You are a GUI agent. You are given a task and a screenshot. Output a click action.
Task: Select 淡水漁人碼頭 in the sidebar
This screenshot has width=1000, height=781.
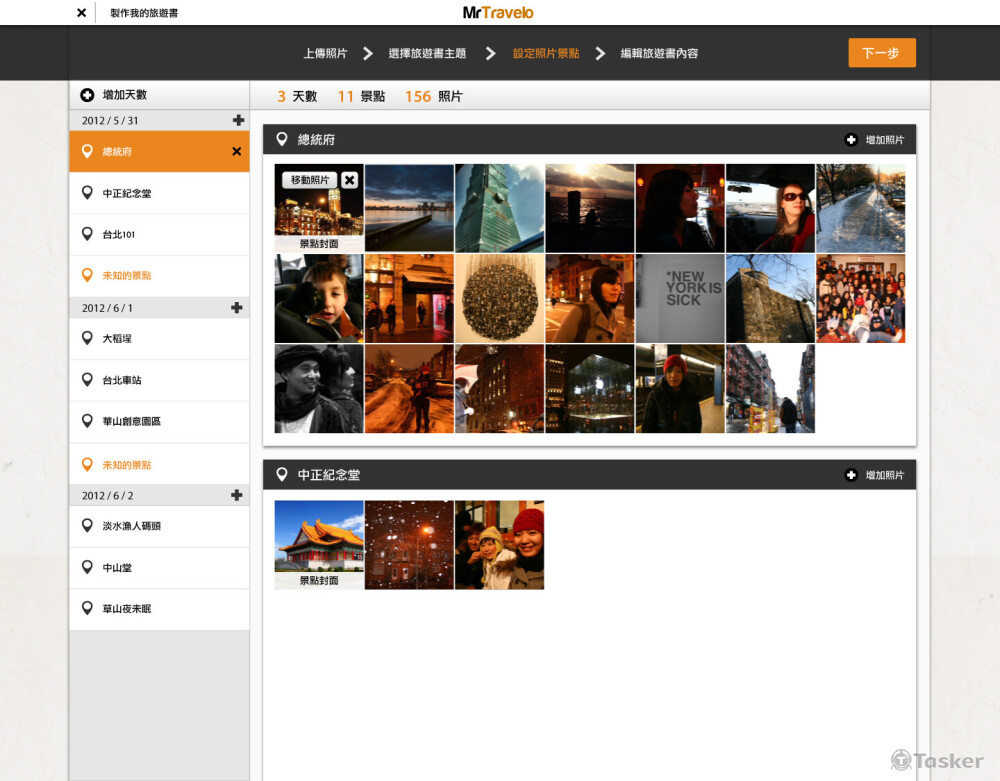[x=131, y=526]
